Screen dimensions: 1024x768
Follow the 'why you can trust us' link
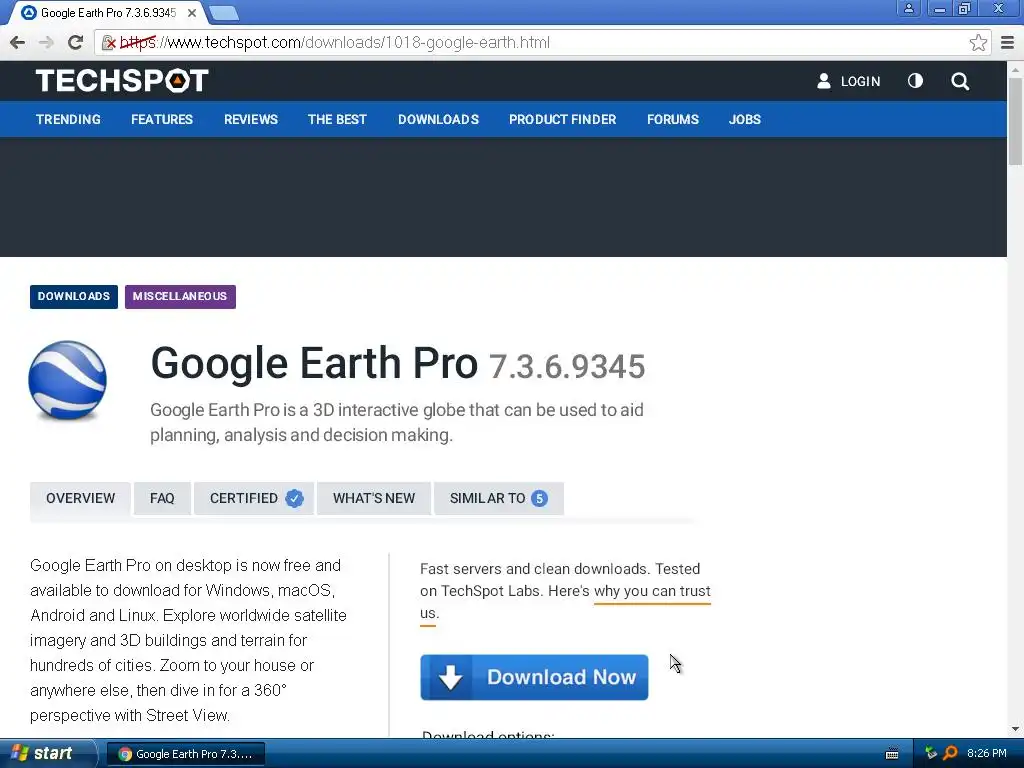coord(652,591)
